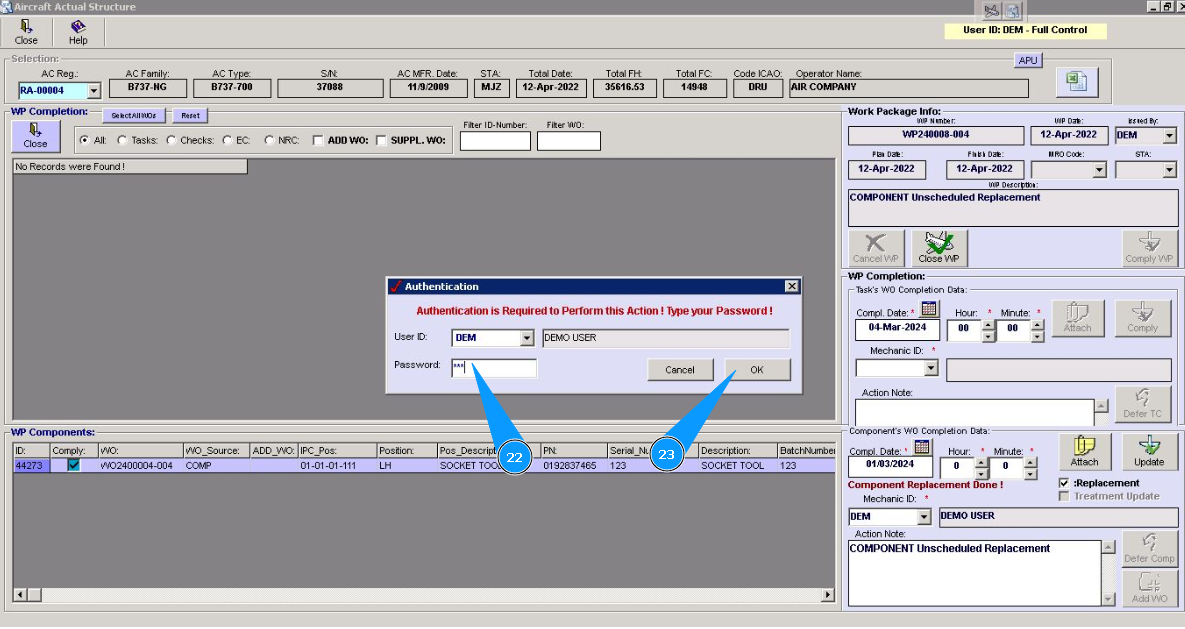The width and height of the screenshot is (1185, 629).
Task: Click the component Attach icon button
Action: pos(1084,452)
